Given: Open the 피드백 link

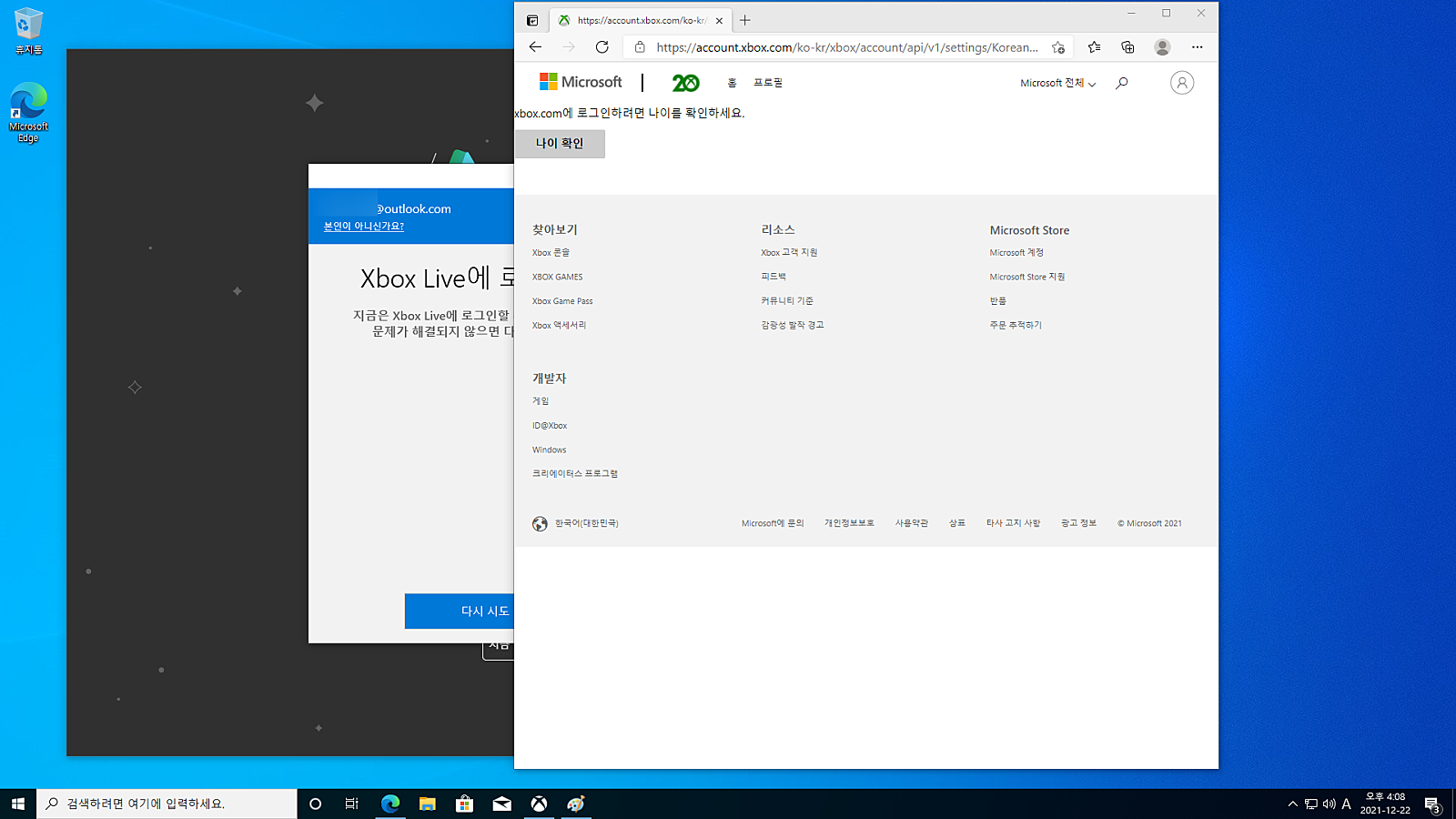Looking at the screenshot, I should 773,277.
